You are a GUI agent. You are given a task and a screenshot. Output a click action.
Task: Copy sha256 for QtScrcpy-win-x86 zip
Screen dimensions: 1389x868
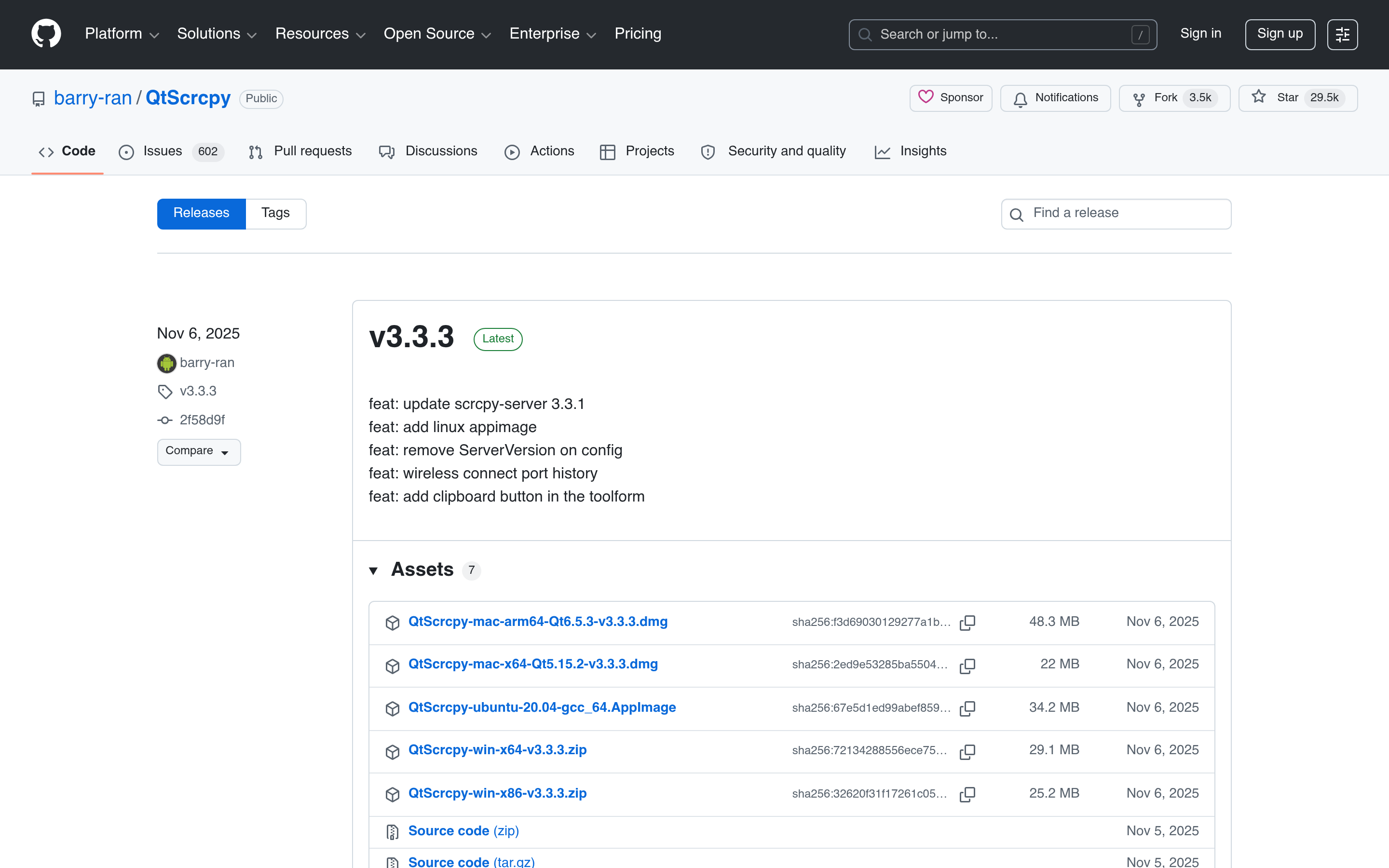click(x=967, y=794)
